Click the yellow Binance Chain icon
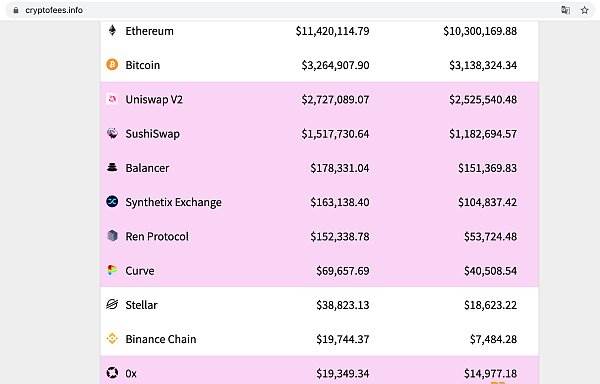This screenshot has height=384, width=600. 112,338
